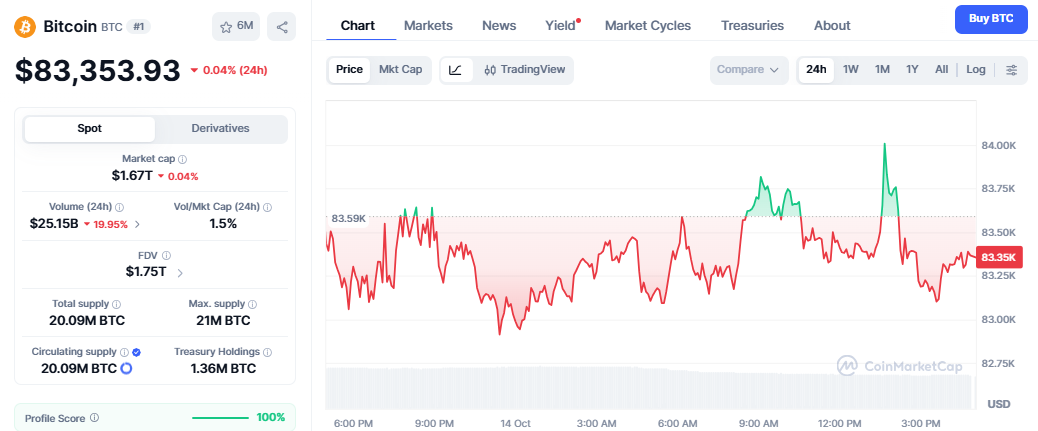
Task: Open chart settings sliders icon
Action: pyautogui.click(x=1012, y=70)
